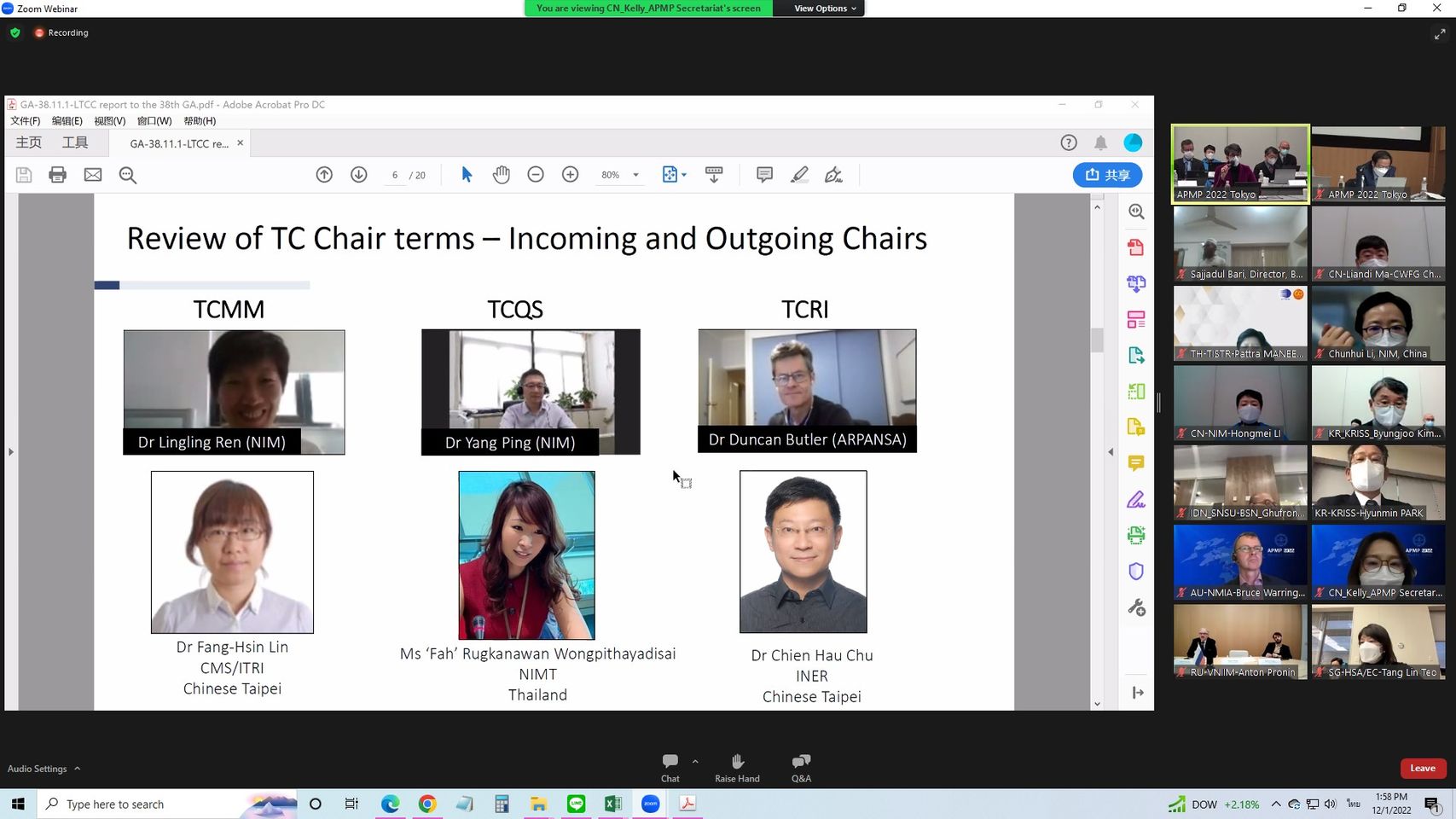Open the 文件(F) menu

coord(25,121)
